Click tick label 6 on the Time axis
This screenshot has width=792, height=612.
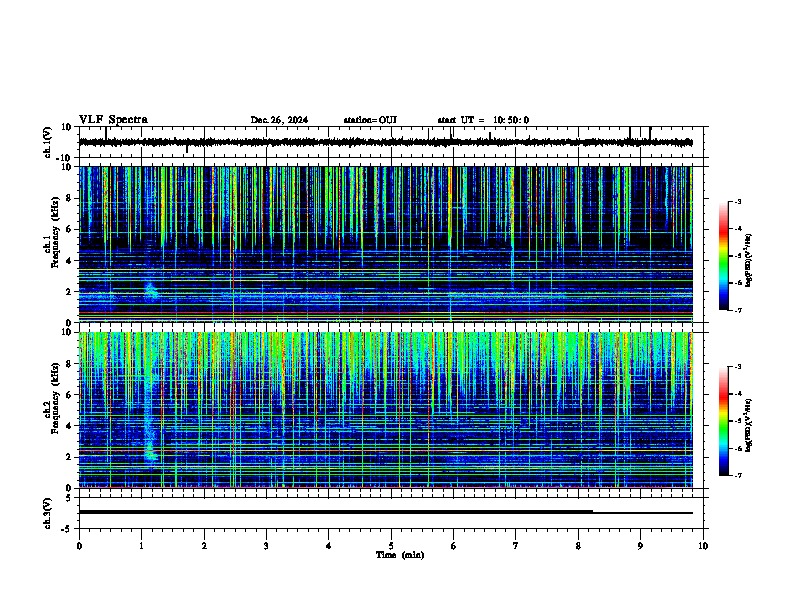(453, 546)
